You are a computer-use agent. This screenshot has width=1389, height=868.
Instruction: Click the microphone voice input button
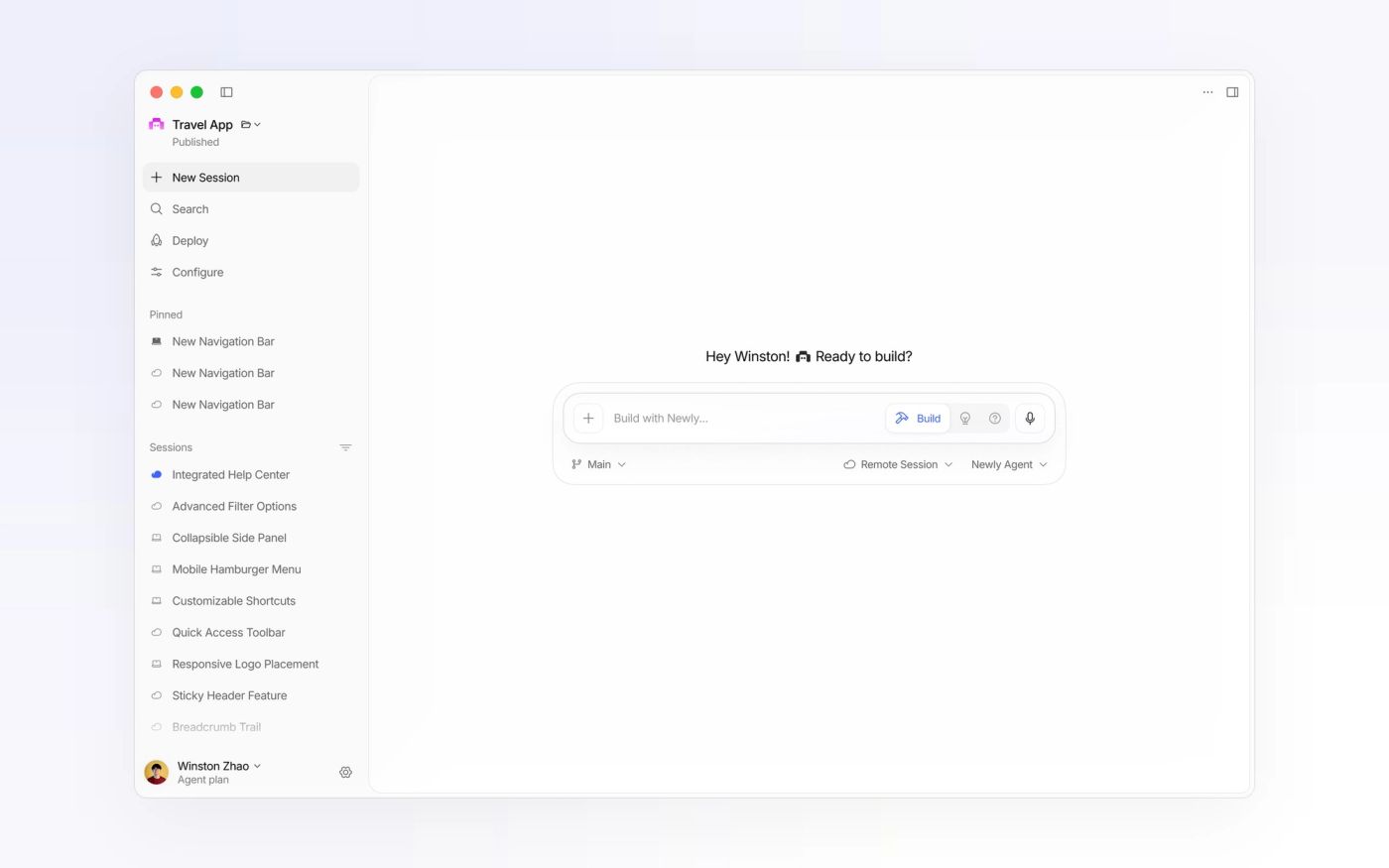1030,418
